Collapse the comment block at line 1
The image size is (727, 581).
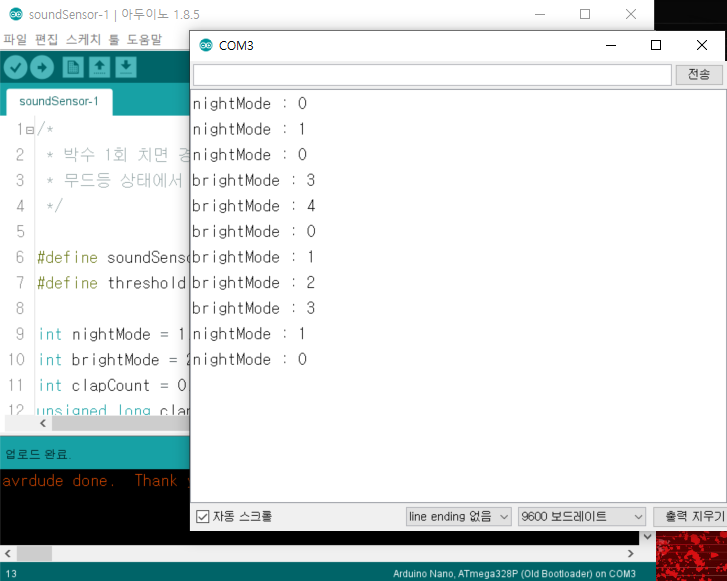coord(30,130)
